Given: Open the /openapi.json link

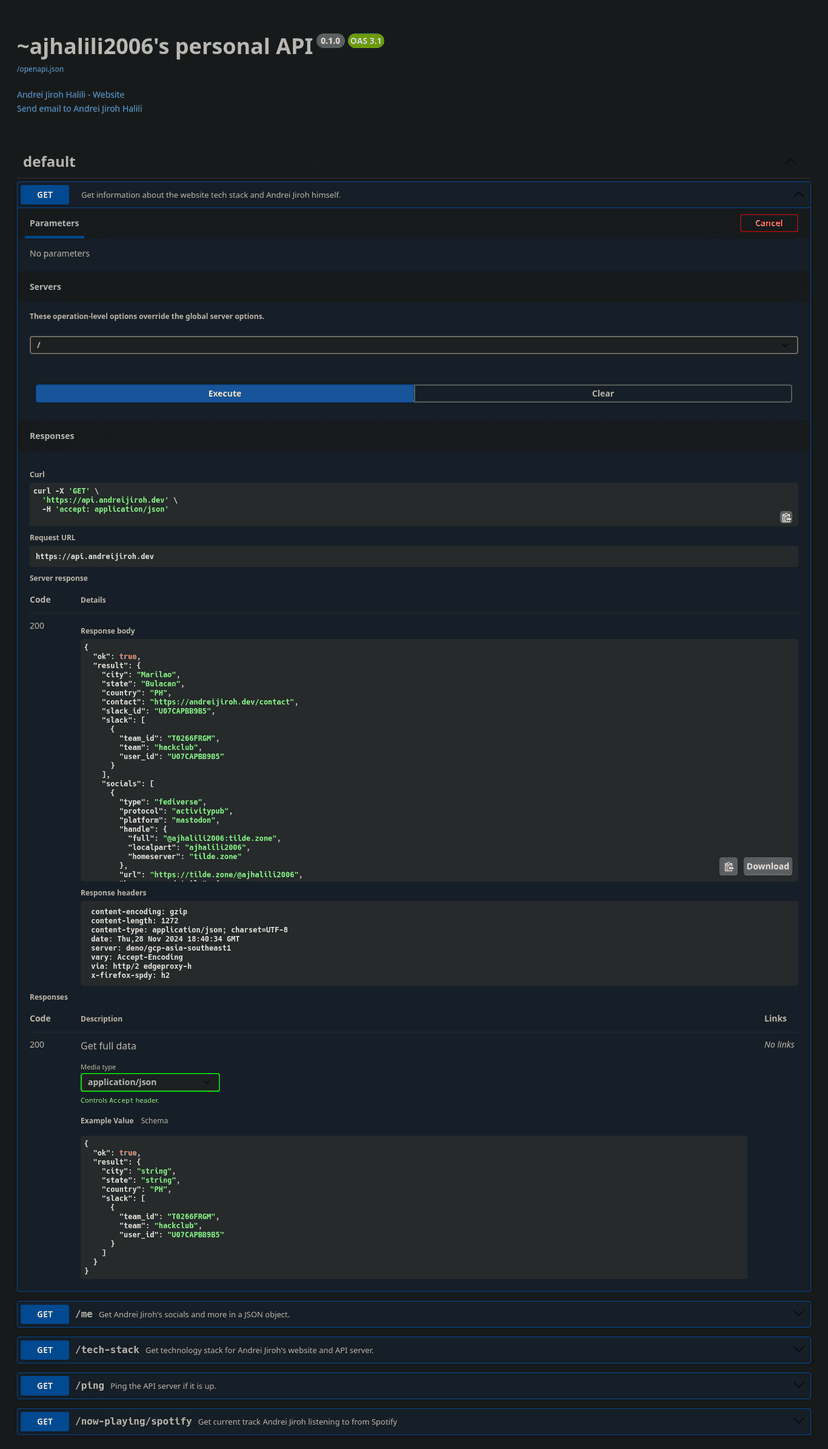Looking at the screenshot, I should (x=41, y=69).
